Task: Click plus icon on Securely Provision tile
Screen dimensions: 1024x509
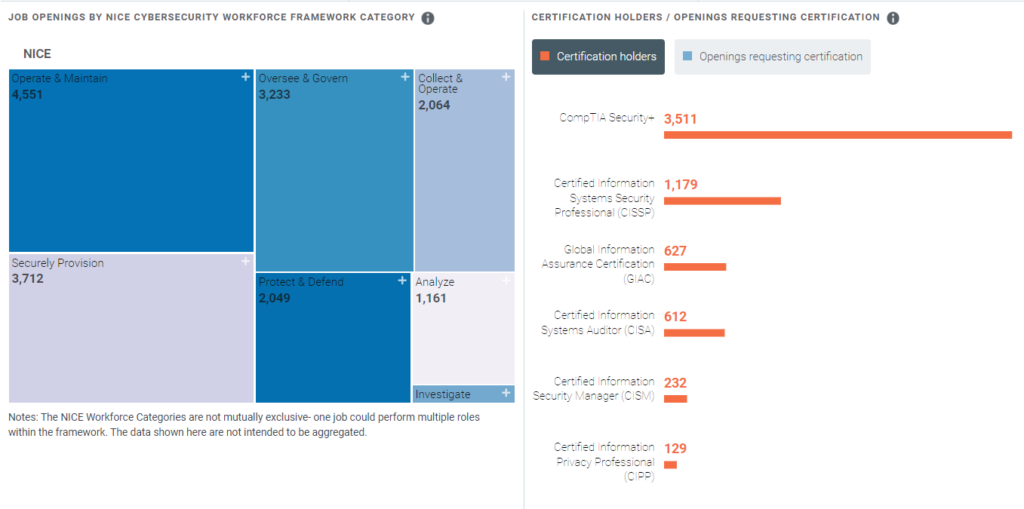Action: coord(246,262)
